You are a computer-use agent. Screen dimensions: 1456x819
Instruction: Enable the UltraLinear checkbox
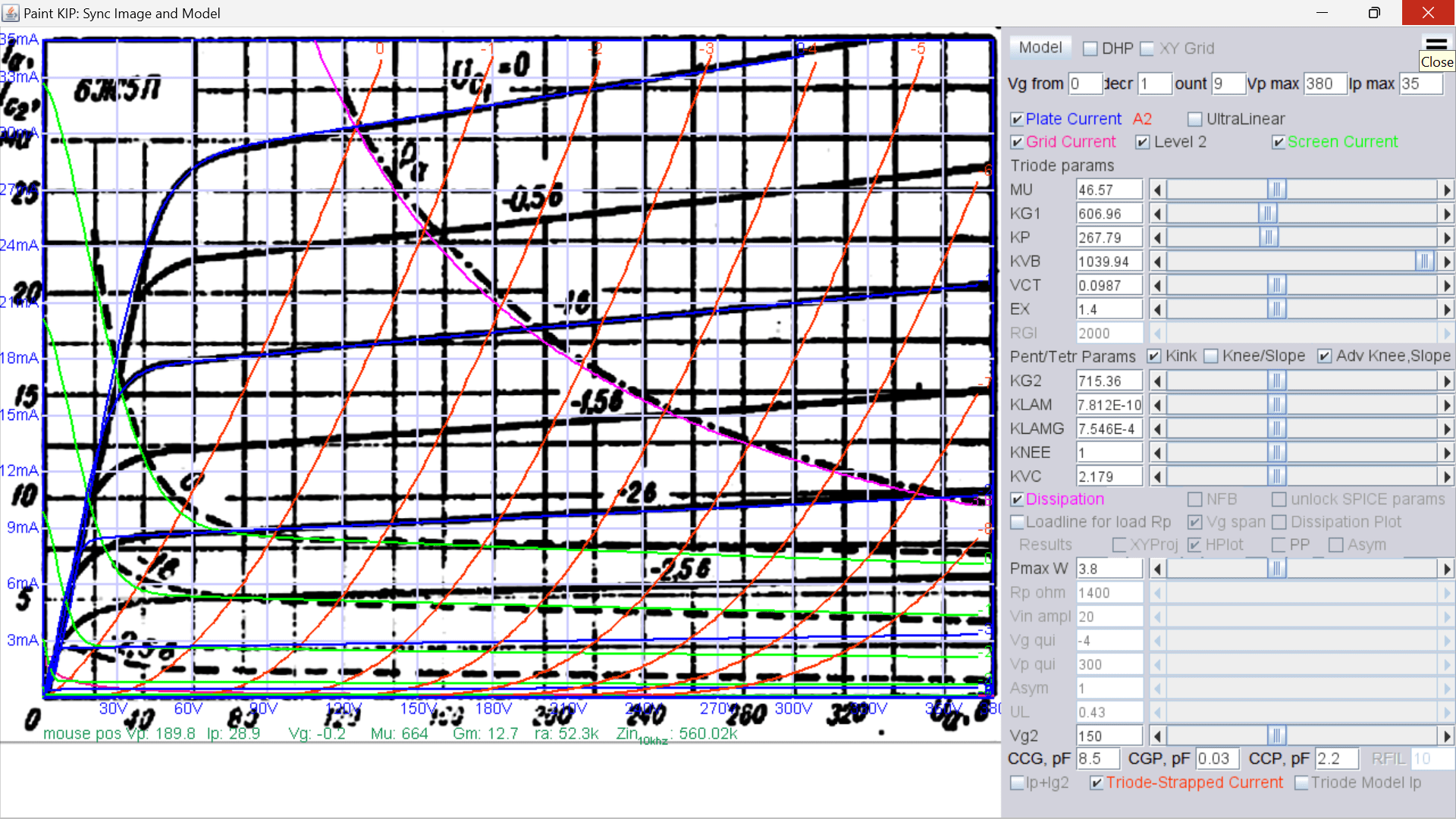tap(1195, 120)
